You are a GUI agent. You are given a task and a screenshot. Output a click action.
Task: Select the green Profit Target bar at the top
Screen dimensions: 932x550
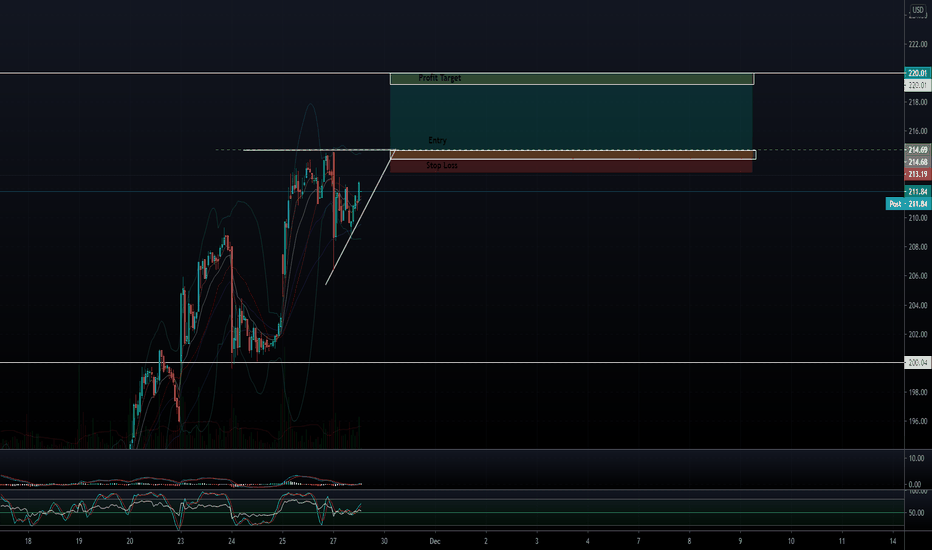572,78
